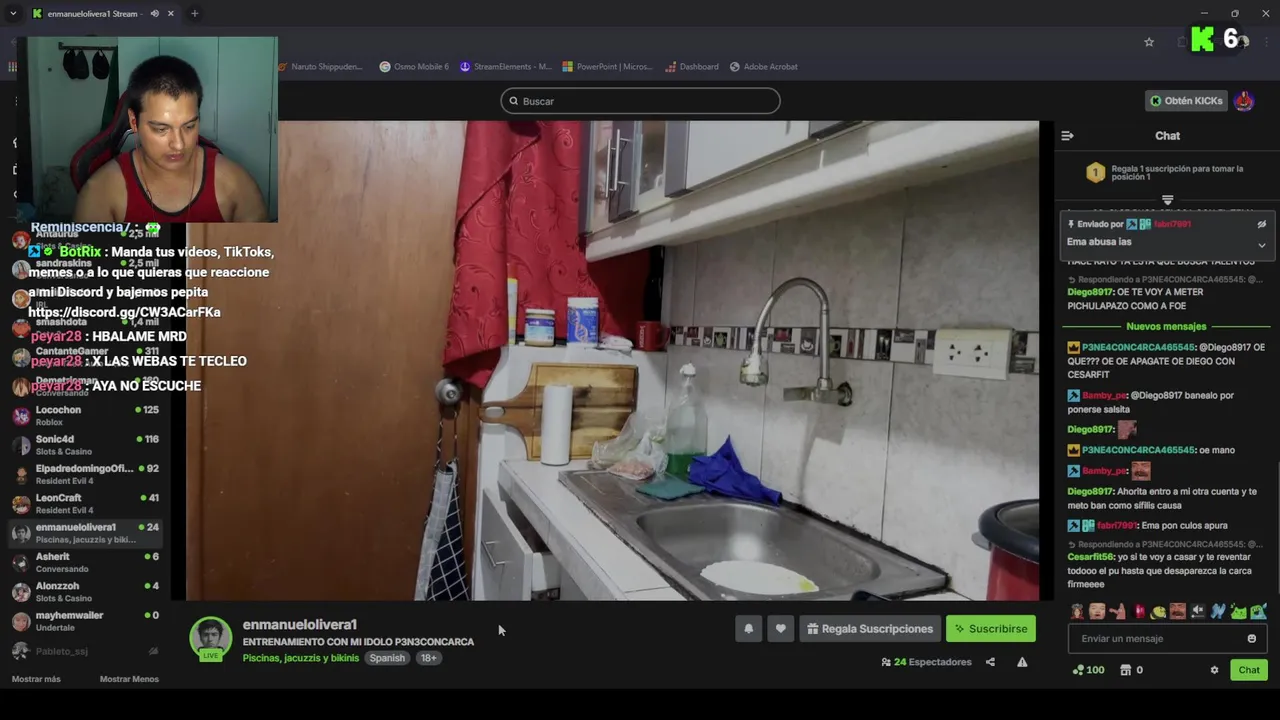Image resolution: width=1280 pixels, height=720 pixels.
Task: Open ElpadredomingoOfi channel in sidebar
Action: [86, 474]
